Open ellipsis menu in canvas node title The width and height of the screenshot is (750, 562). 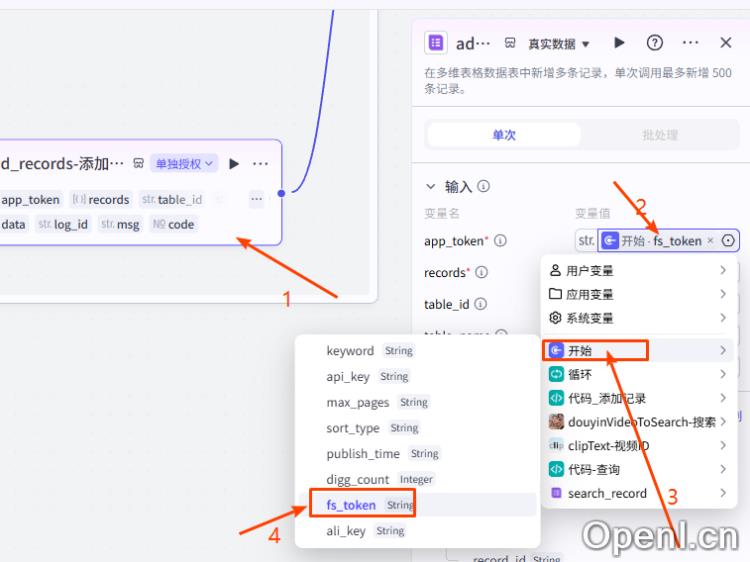tap(260, 164)
